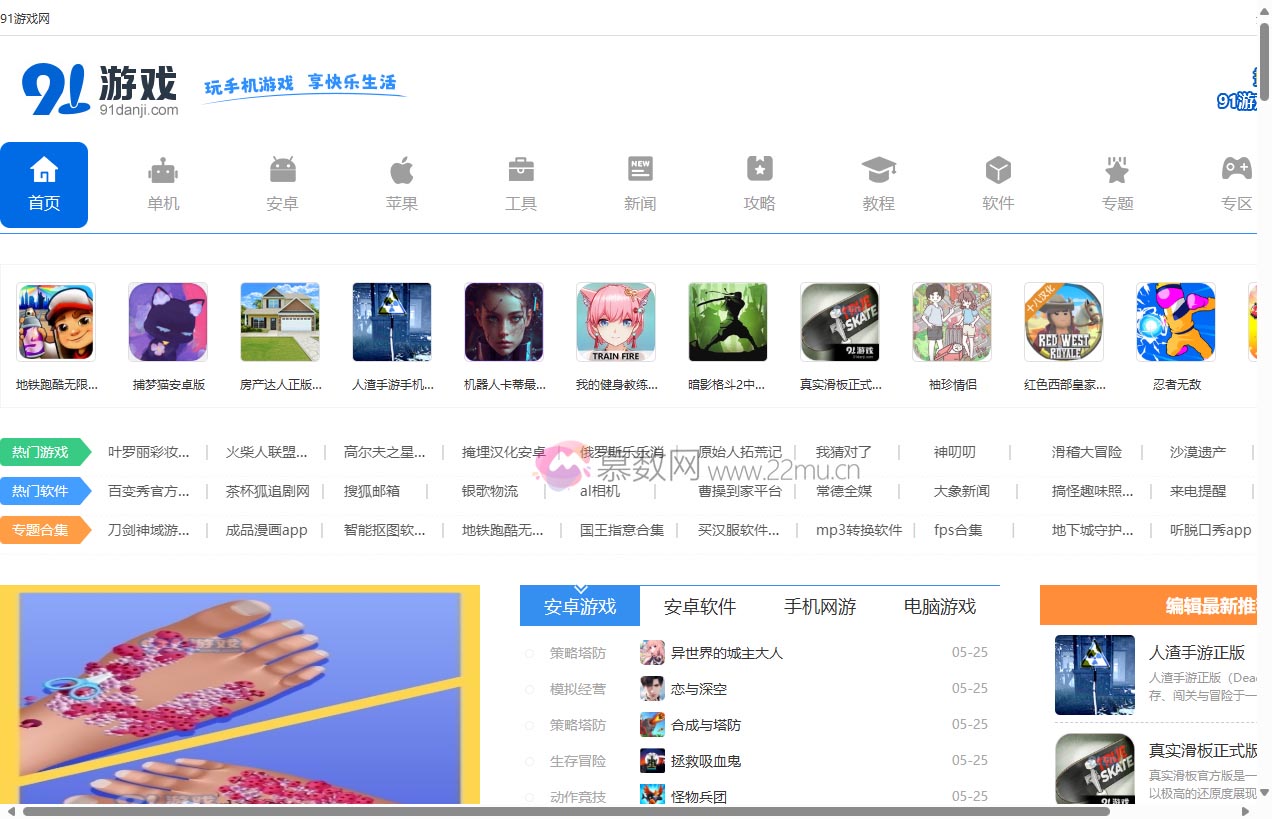Viewport: 1272px width, 819px height.
Task: Select the 策略塔防 category radio circle
Action: (529, 652)
